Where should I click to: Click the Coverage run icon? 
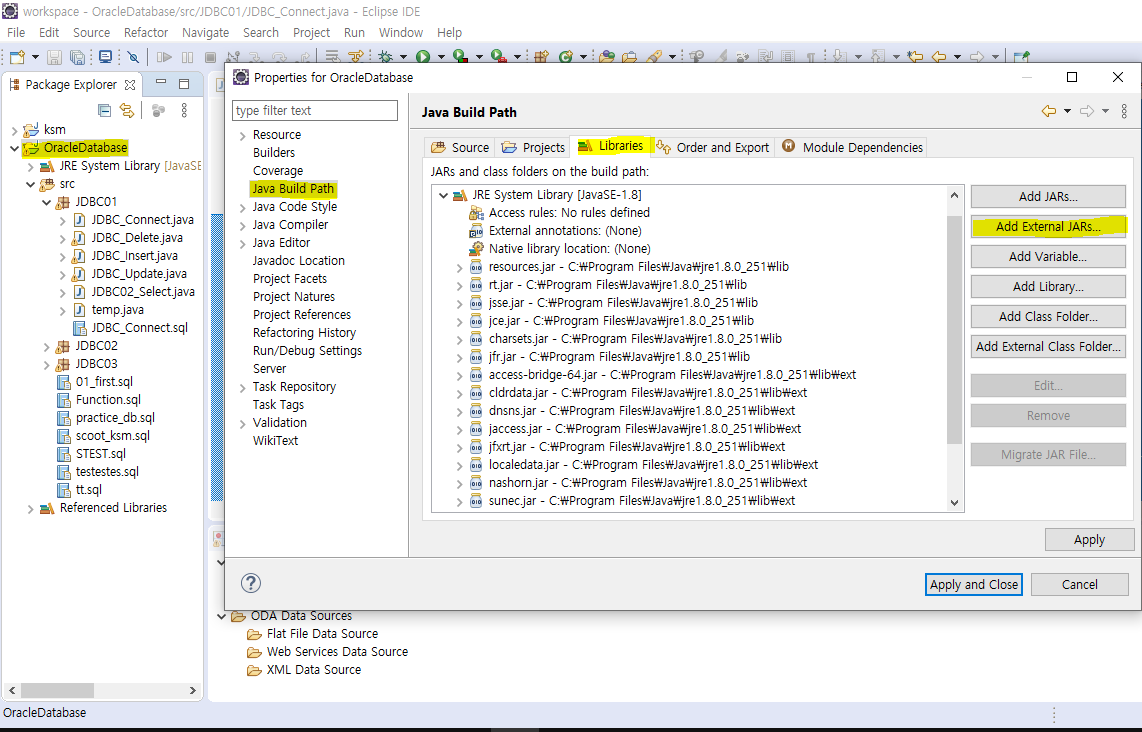point(460,57)
